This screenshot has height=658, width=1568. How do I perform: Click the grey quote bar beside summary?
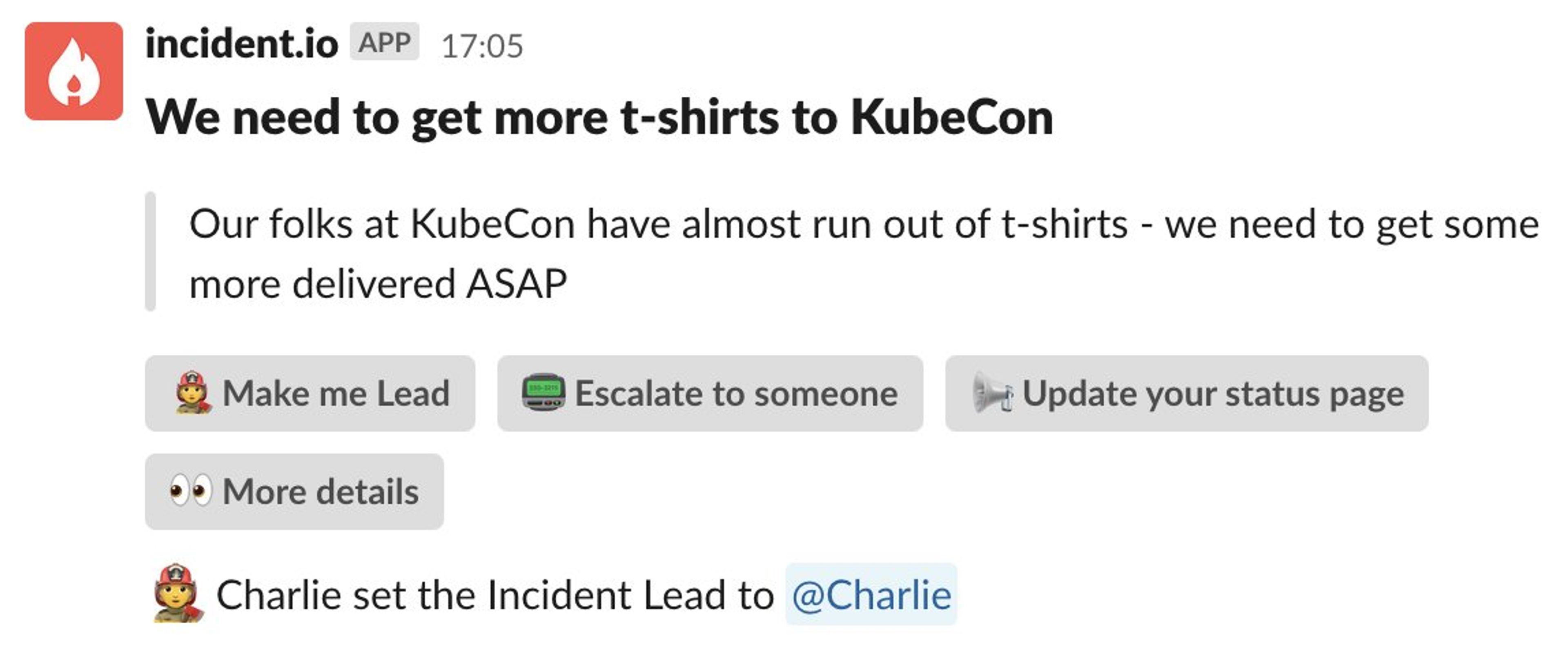point(150,251)
